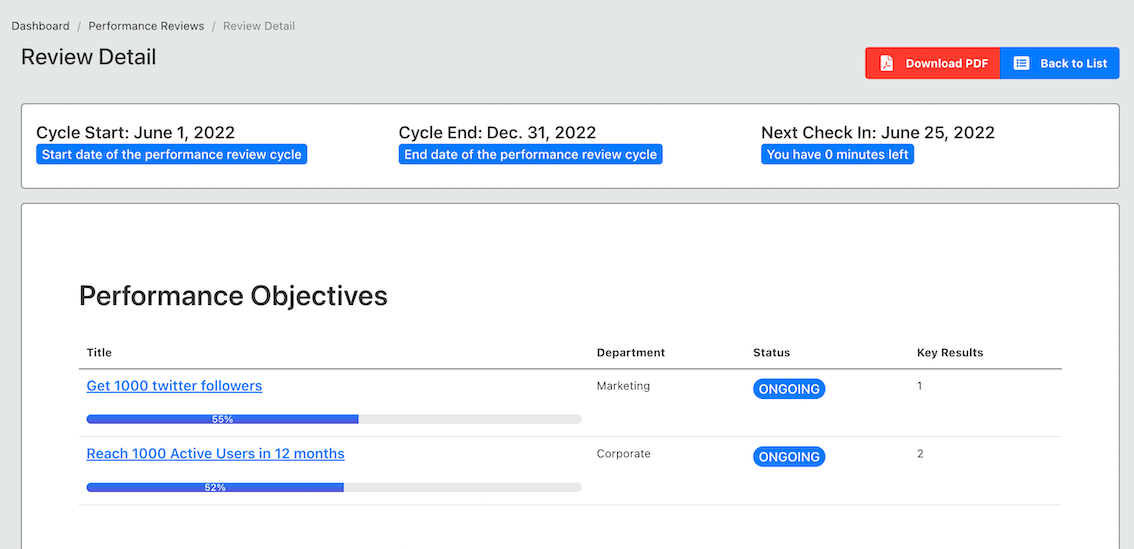The height and width of the screenshot is (549, 1134).
Task: Click the Title column header
Action: [x=99, y=353]
